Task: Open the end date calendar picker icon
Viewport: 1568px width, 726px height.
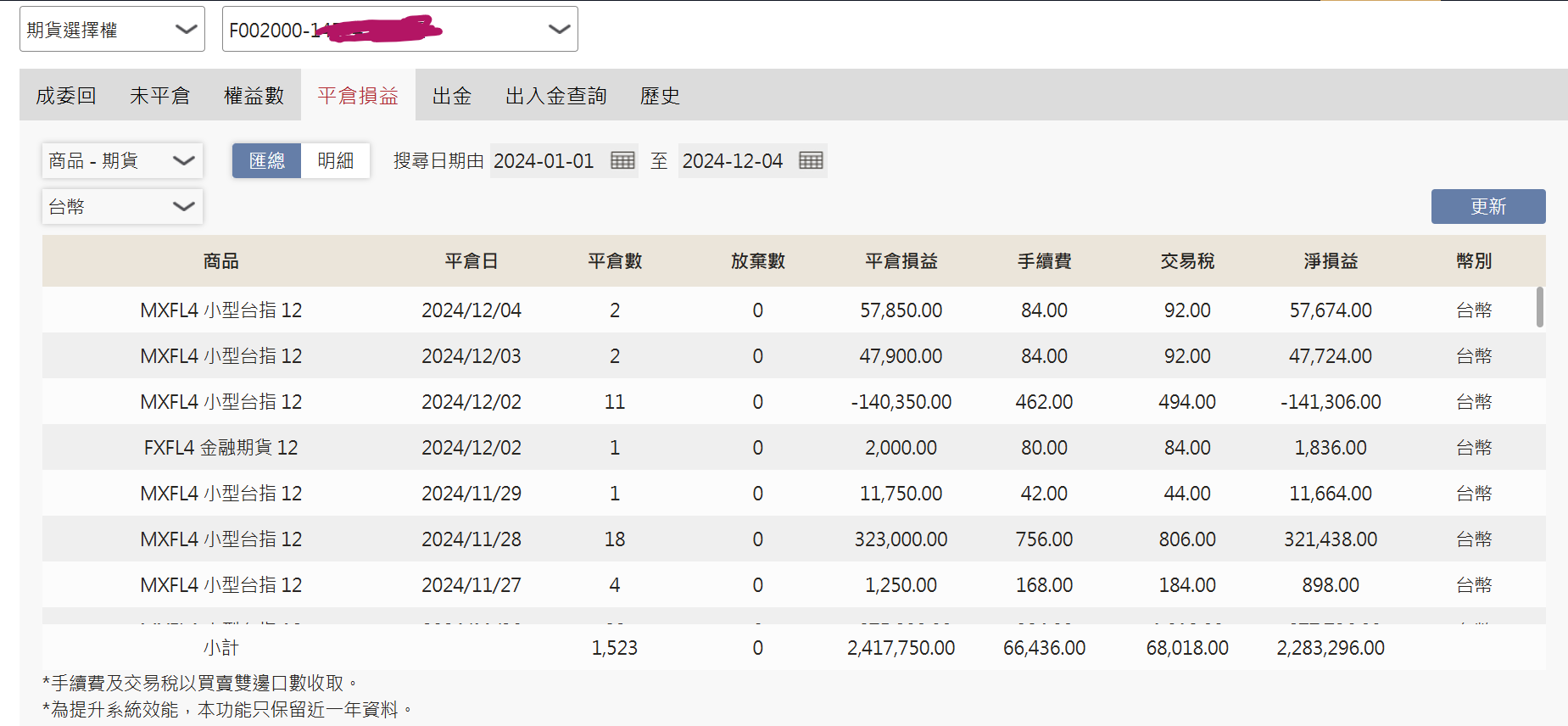Action: point(811,160)
